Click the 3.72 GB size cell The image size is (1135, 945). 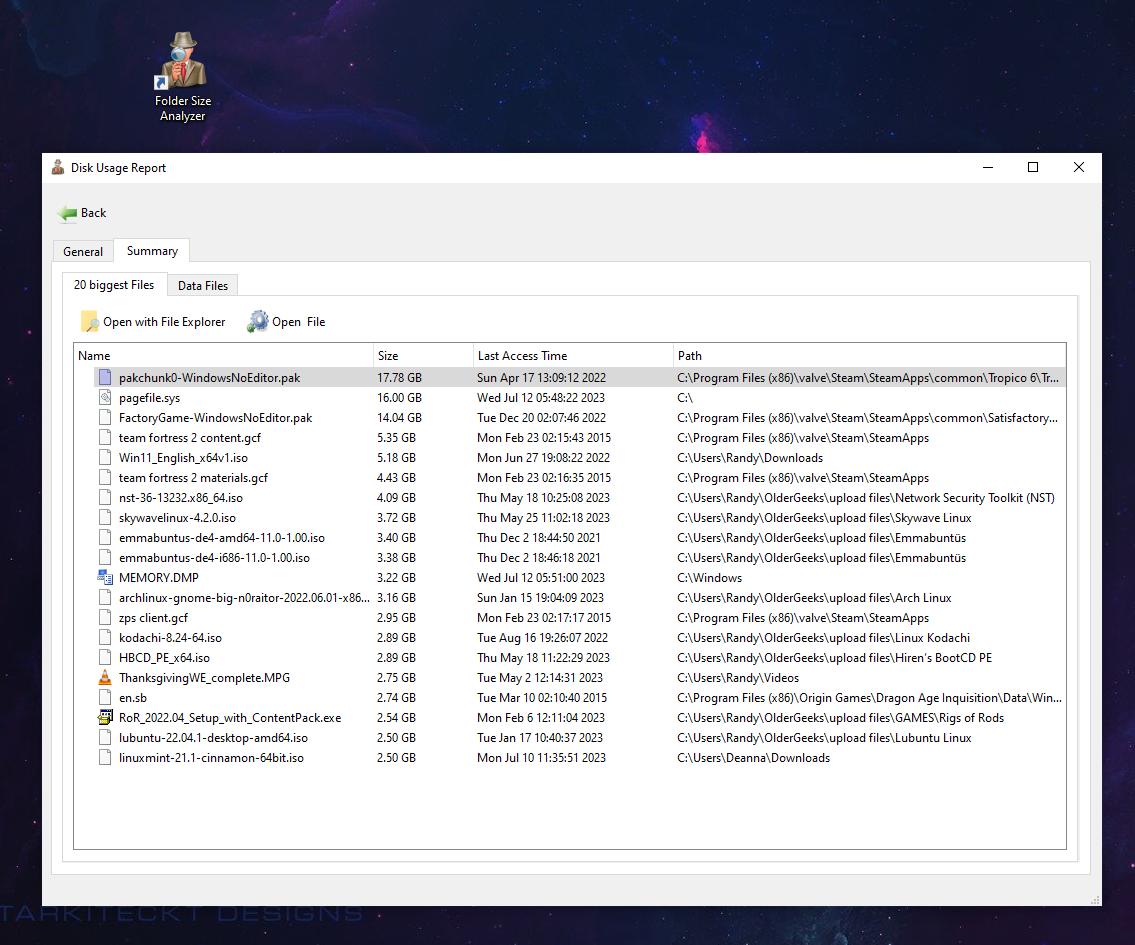pos(396,517)
